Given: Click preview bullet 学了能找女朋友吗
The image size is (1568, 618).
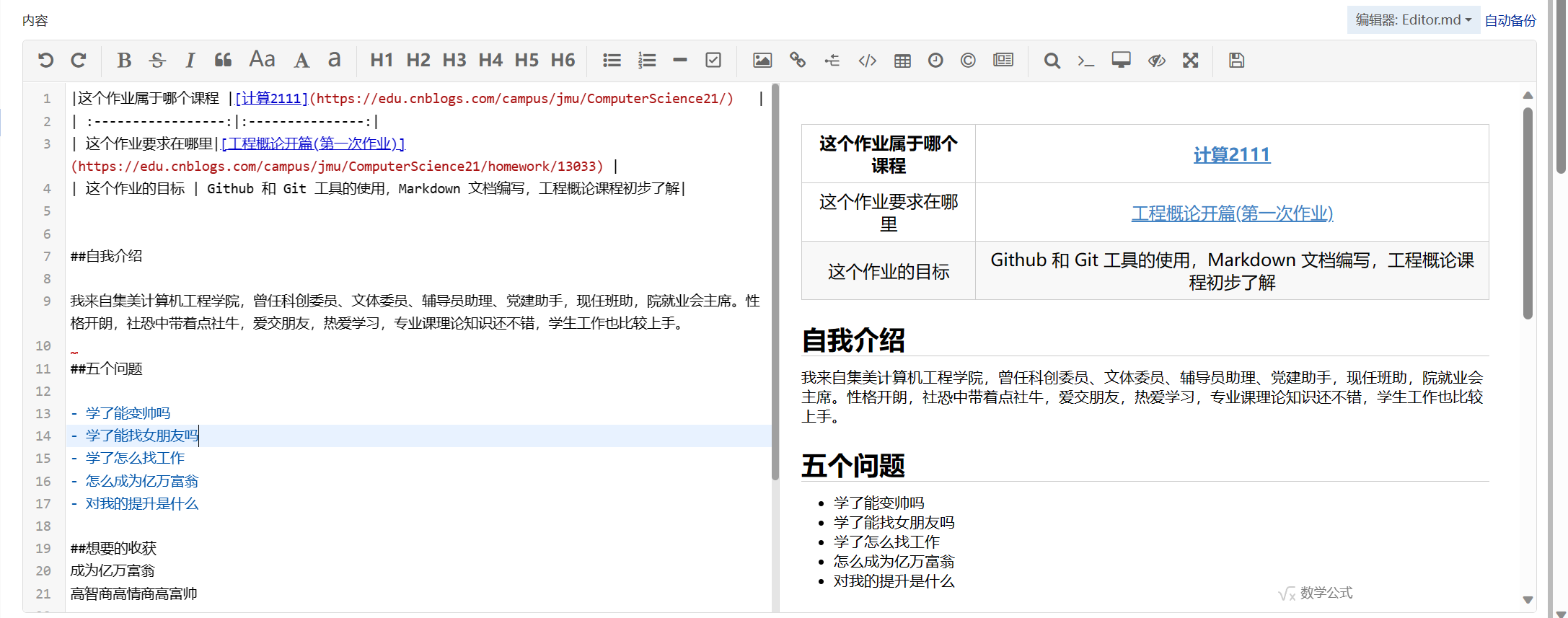Looking at the screenshot, I should pos(894,522).
